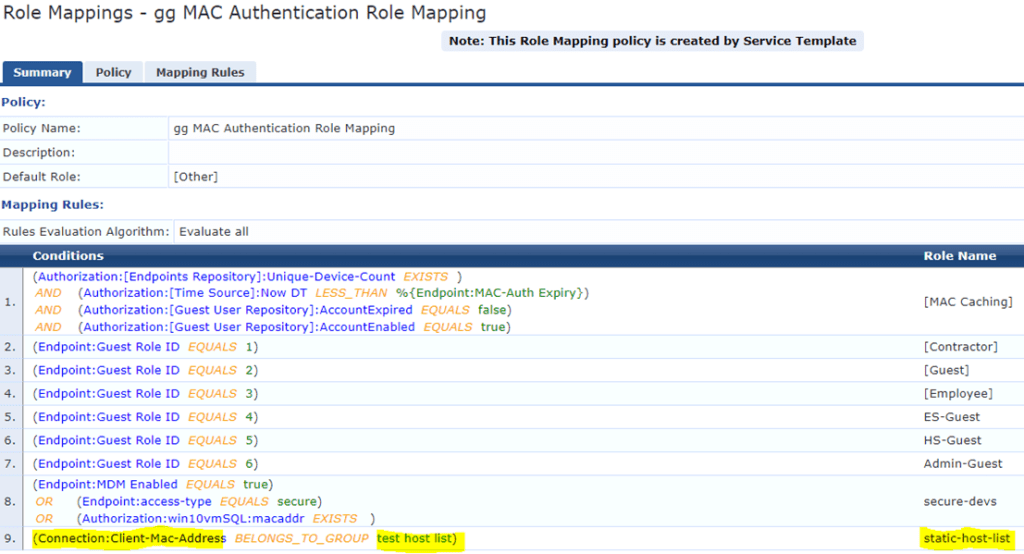Select highlighted static-host-list role
Viewport: 1024px width, 554px height.
coord(967,540)
